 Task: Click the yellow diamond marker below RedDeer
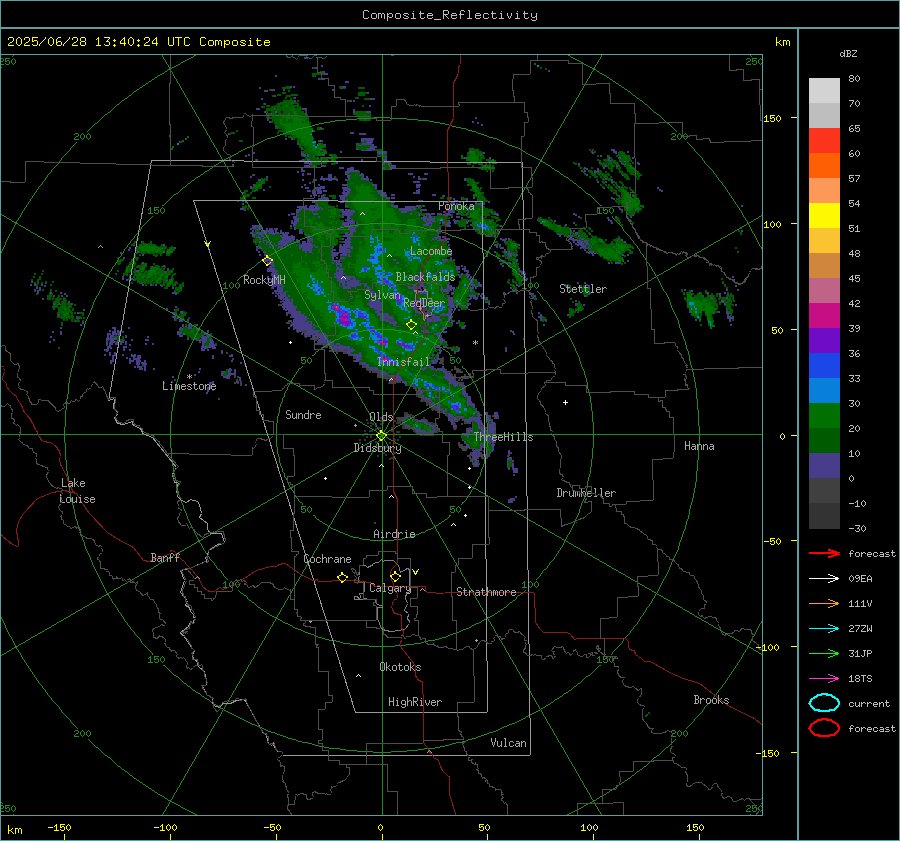tap(411, 325)
